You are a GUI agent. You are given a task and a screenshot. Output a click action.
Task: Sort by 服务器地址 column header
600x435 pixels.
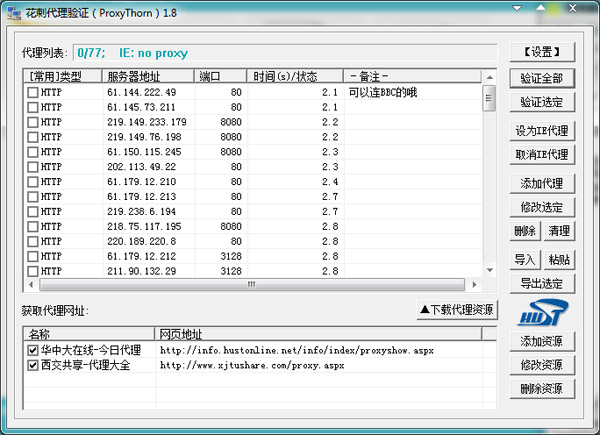146,76
